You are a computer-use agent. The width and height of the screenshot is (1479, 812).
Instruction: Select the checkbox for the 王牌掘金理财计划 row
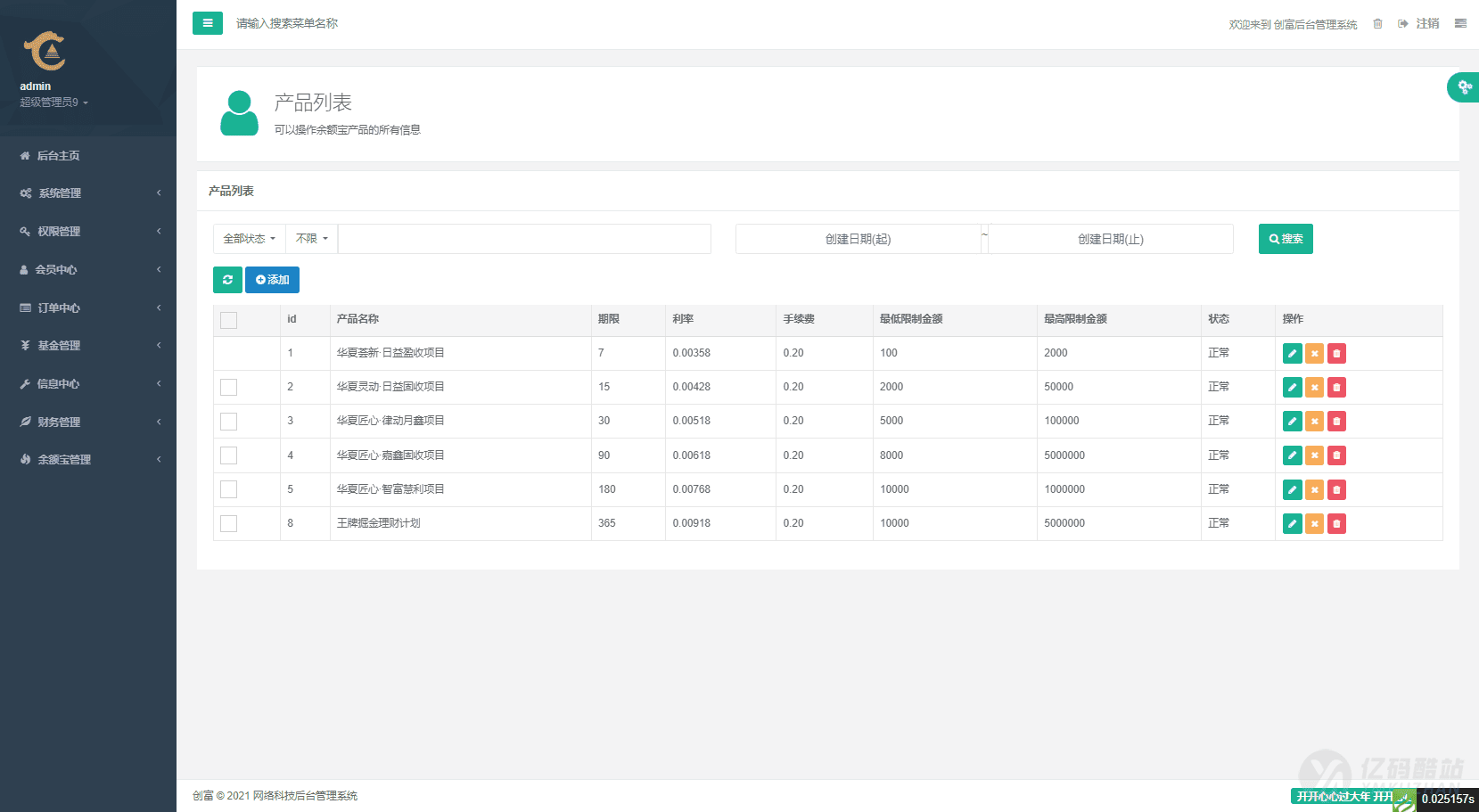pyautogui.click(x=229, y=524)
